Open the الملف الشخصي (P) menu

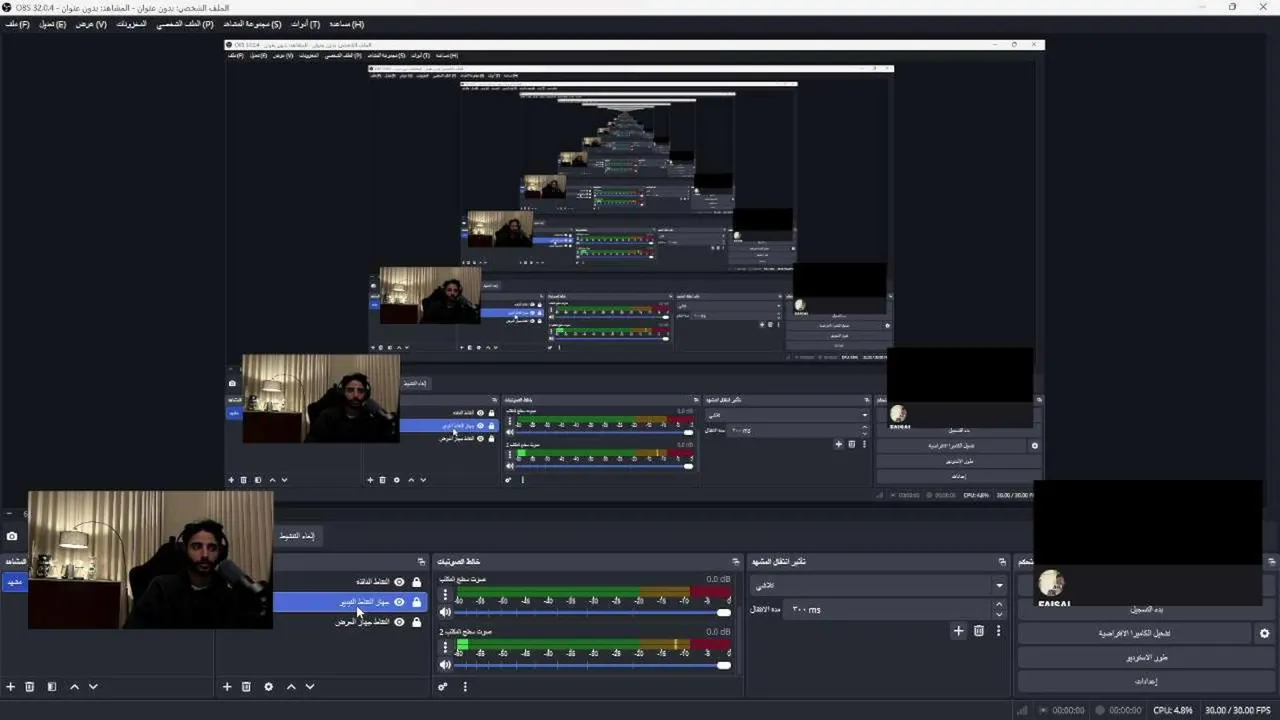(185, 24)
